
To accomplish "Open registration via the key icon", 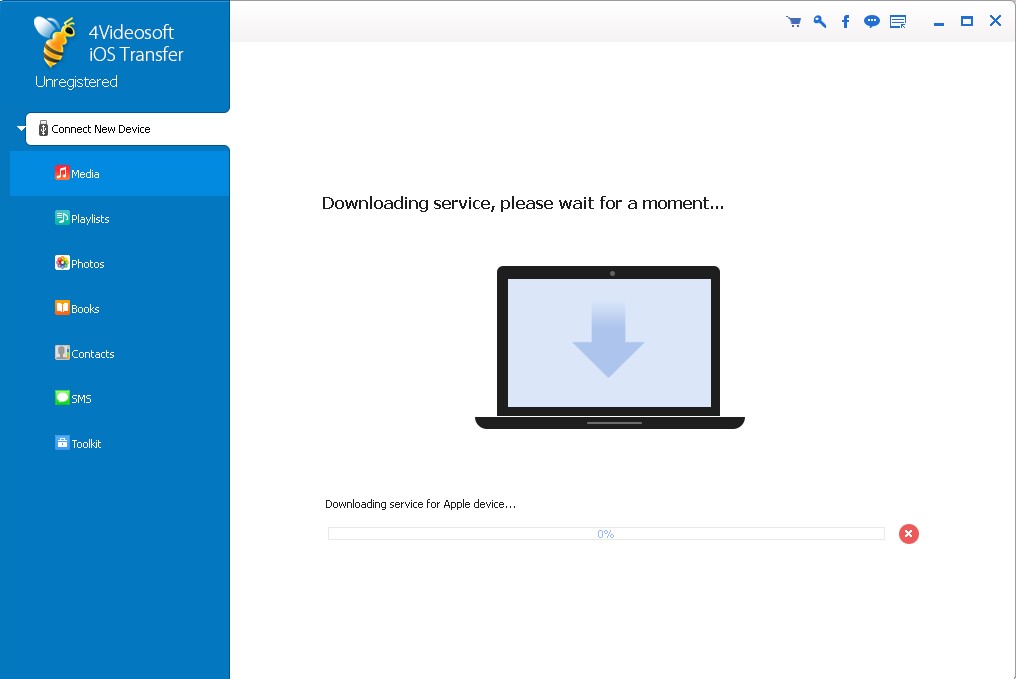I will 820,22.
